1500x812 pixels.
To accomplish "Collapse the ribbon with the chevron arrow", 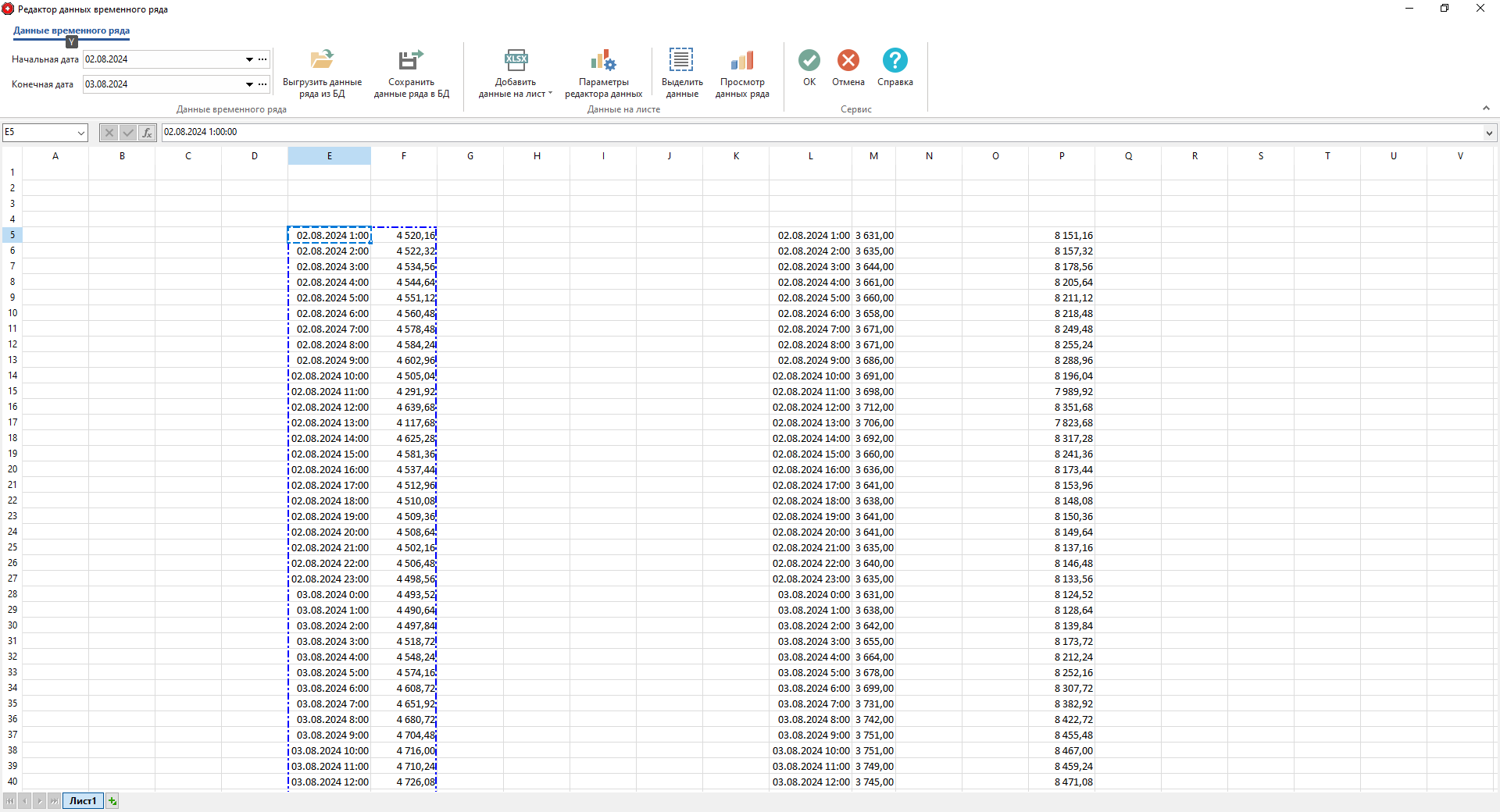I will point(1487,108).
